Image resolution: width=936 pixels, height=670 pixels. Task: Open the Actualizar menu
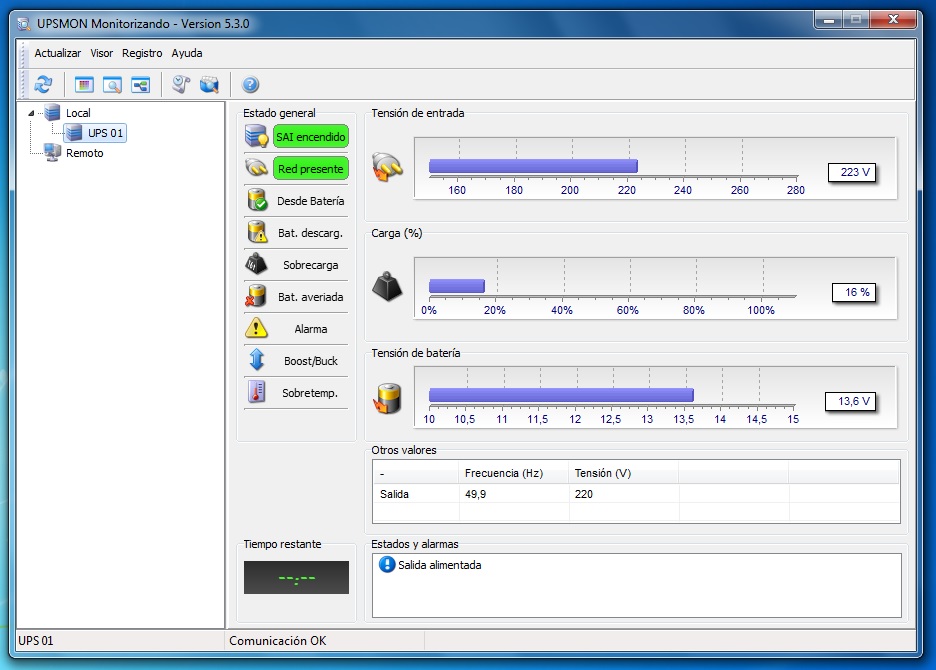pyautogui.click(x=57, y=53)
